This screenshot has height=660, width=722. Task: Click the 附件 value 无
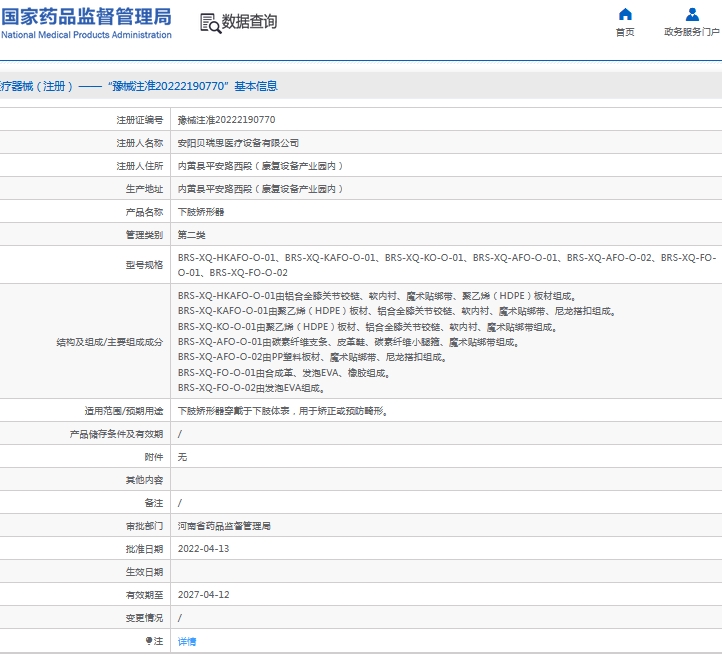(x=182, y=457)
